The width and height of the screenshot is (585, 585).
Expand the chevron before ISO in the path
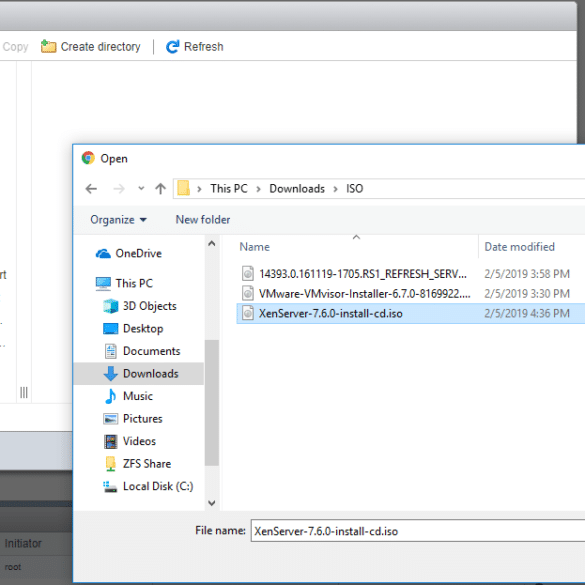pyautogui.click(x=335, y=189)
